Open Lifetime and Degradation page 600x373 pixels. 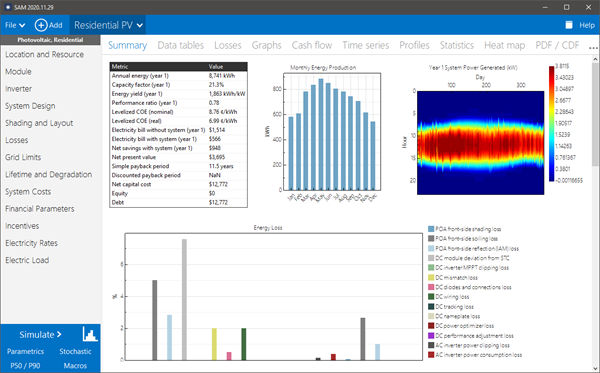pos(49,174)
